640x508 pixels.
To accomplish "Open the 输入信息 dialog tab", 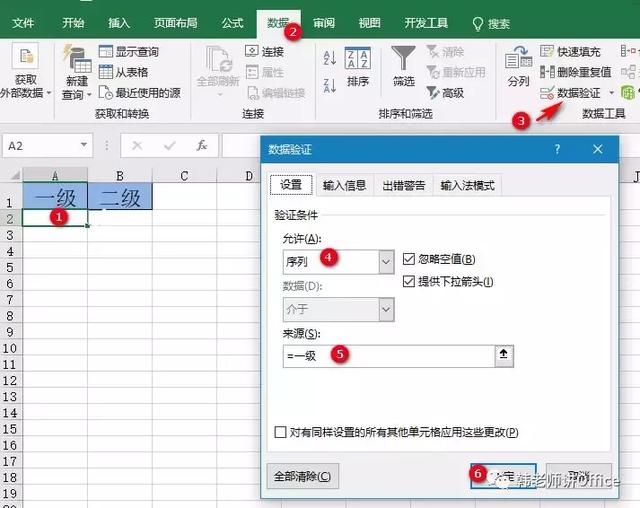I will coord(344,186).
